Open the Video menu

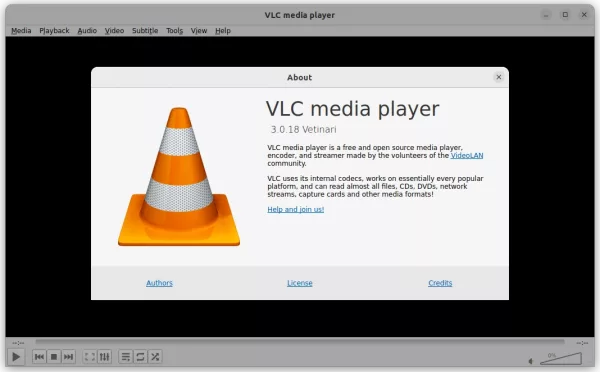114,31
